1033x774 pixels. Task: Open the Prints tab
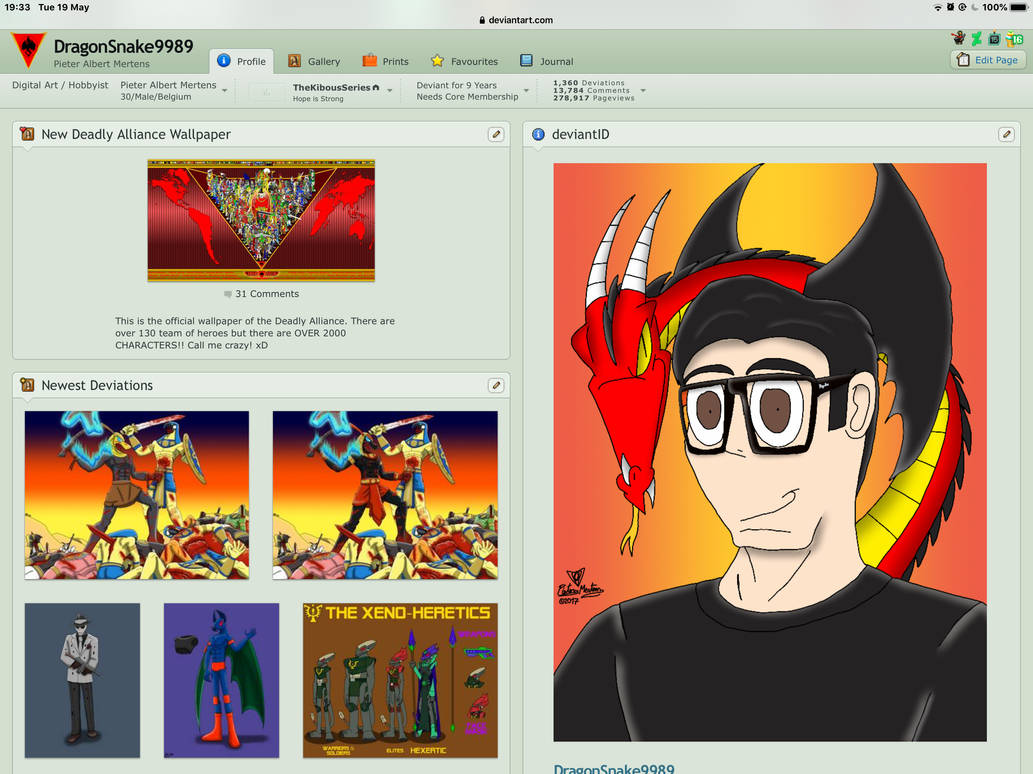point(385,61)
